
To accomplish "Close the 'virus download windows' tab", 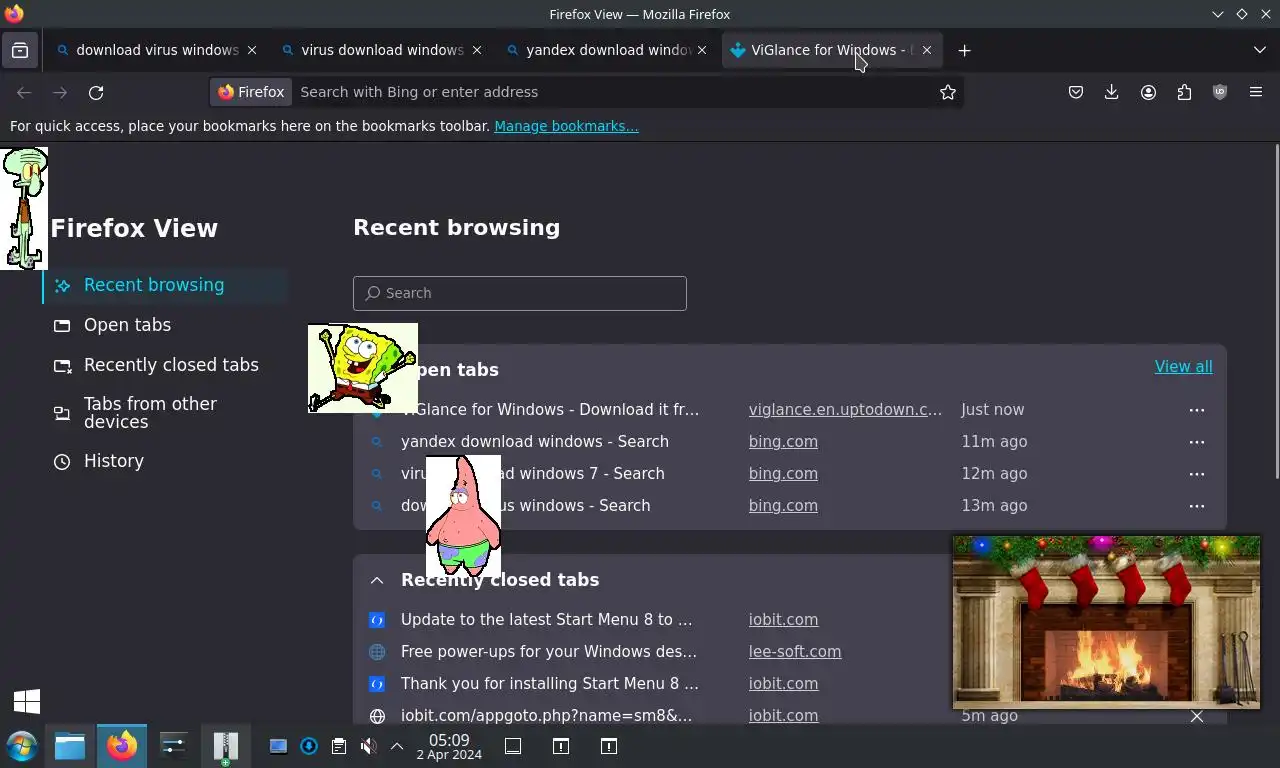I will coord(477,50).
